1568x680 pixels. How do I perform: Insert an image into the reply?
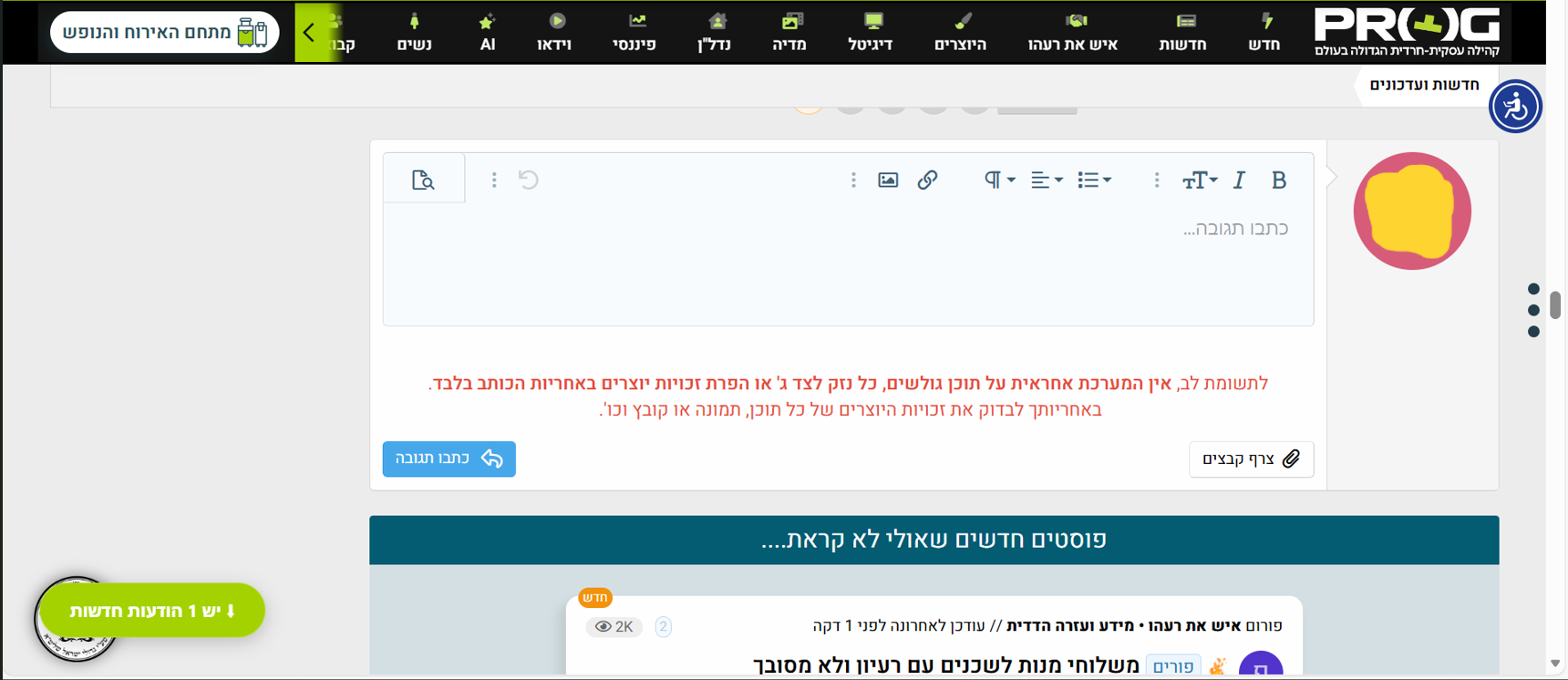[888, 180]
